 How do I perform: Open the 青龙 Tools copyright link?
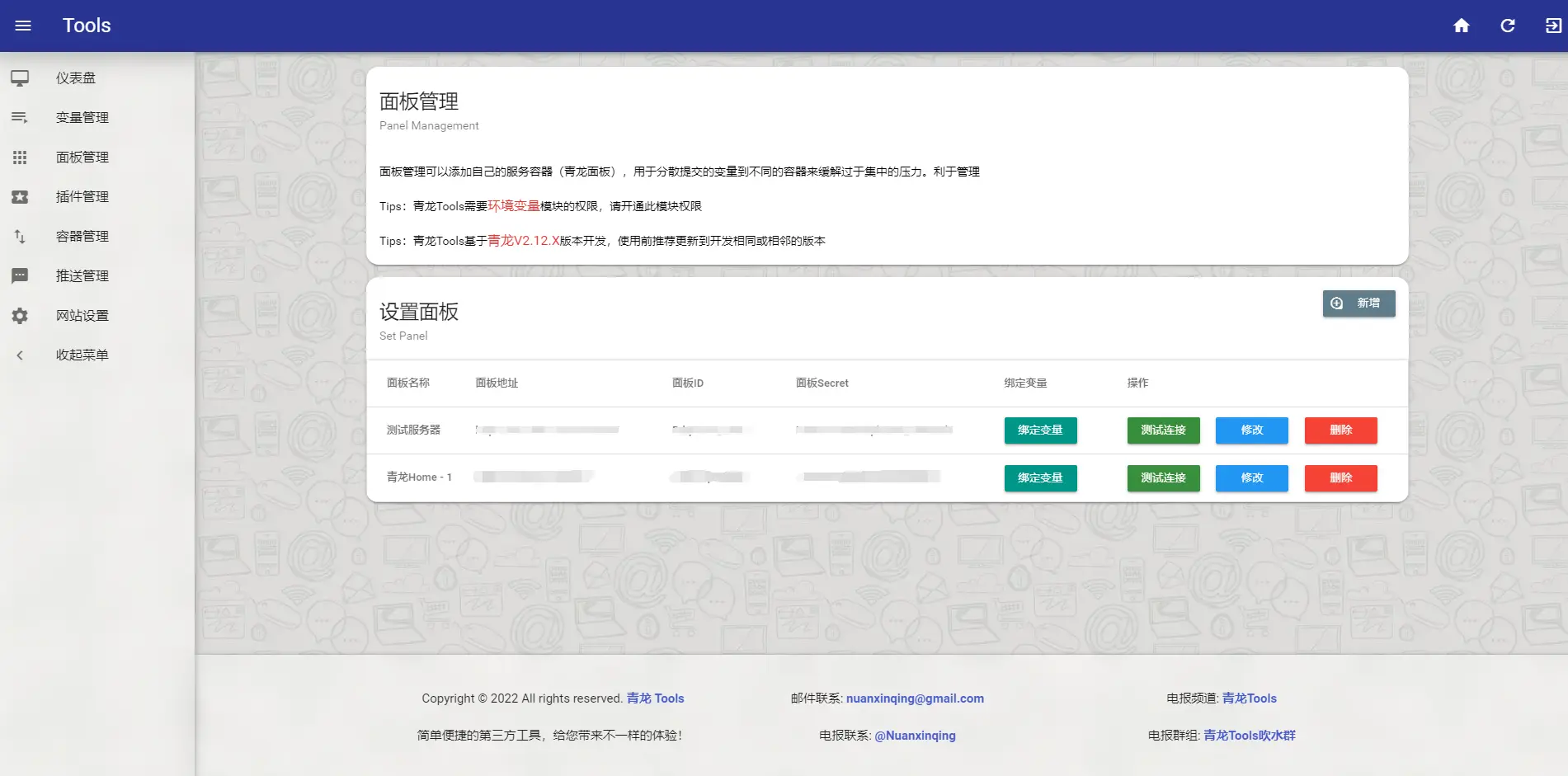coord(655,698)
